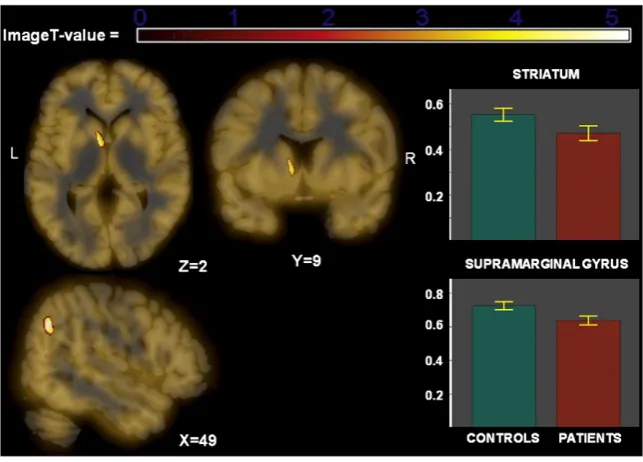Click the 0.6 tick of the Striatum chart
The image size is (643, 462).
coord(434,105)
